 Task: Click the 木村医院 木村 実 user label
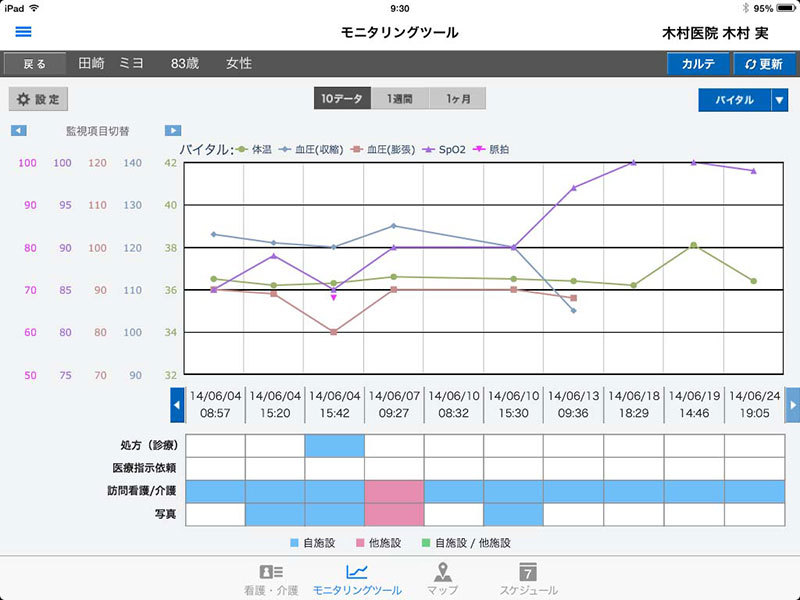[x=715, y=33]
